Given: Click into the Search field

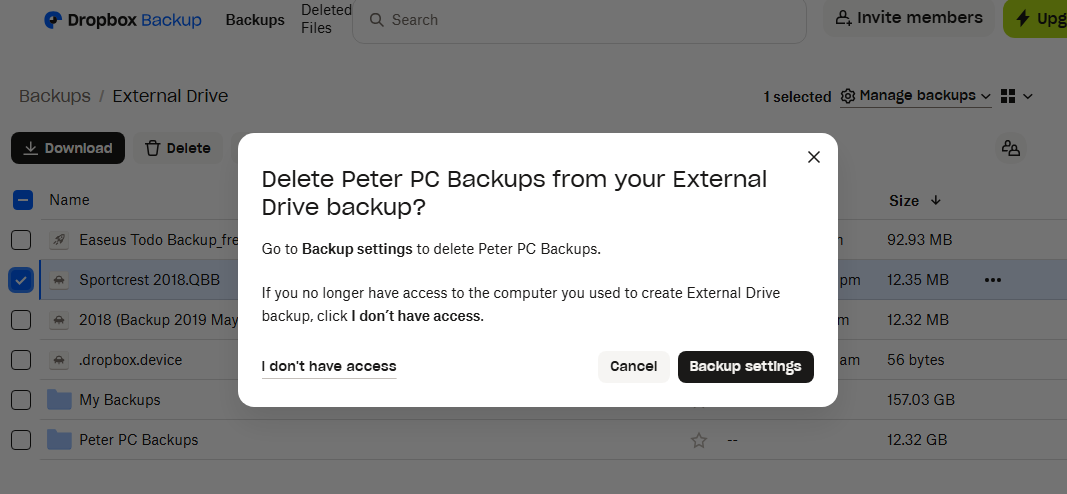Looking at the screenshot, I should point(580,20).
